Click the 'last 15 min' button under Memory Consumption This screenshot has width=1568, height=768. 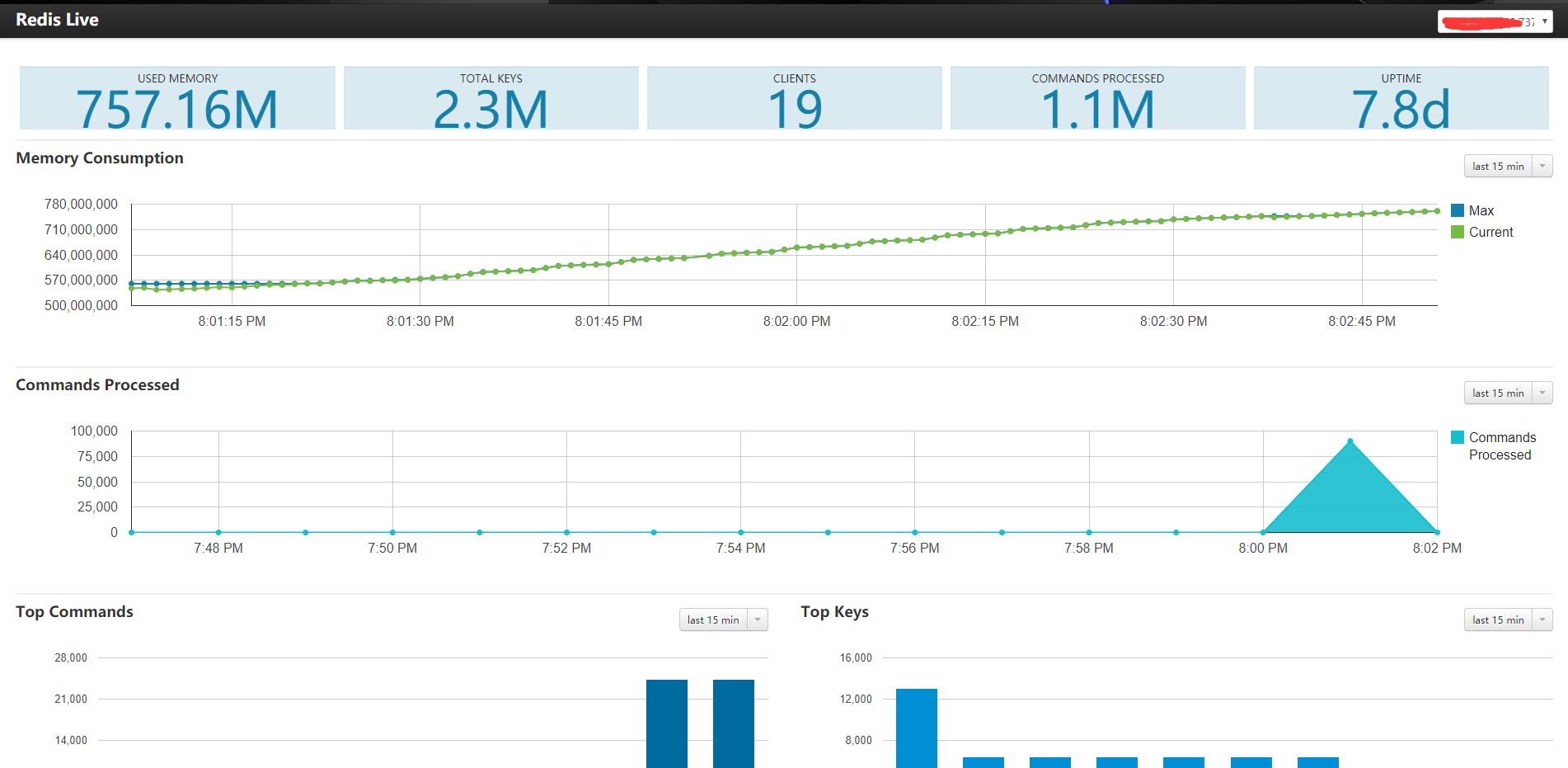tap(1498, 166)
